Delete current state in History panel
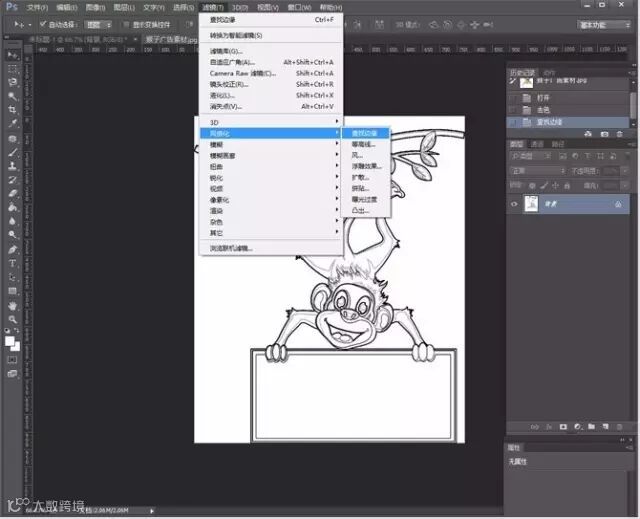Screen dimensions: 640x519 click(620, 134)
